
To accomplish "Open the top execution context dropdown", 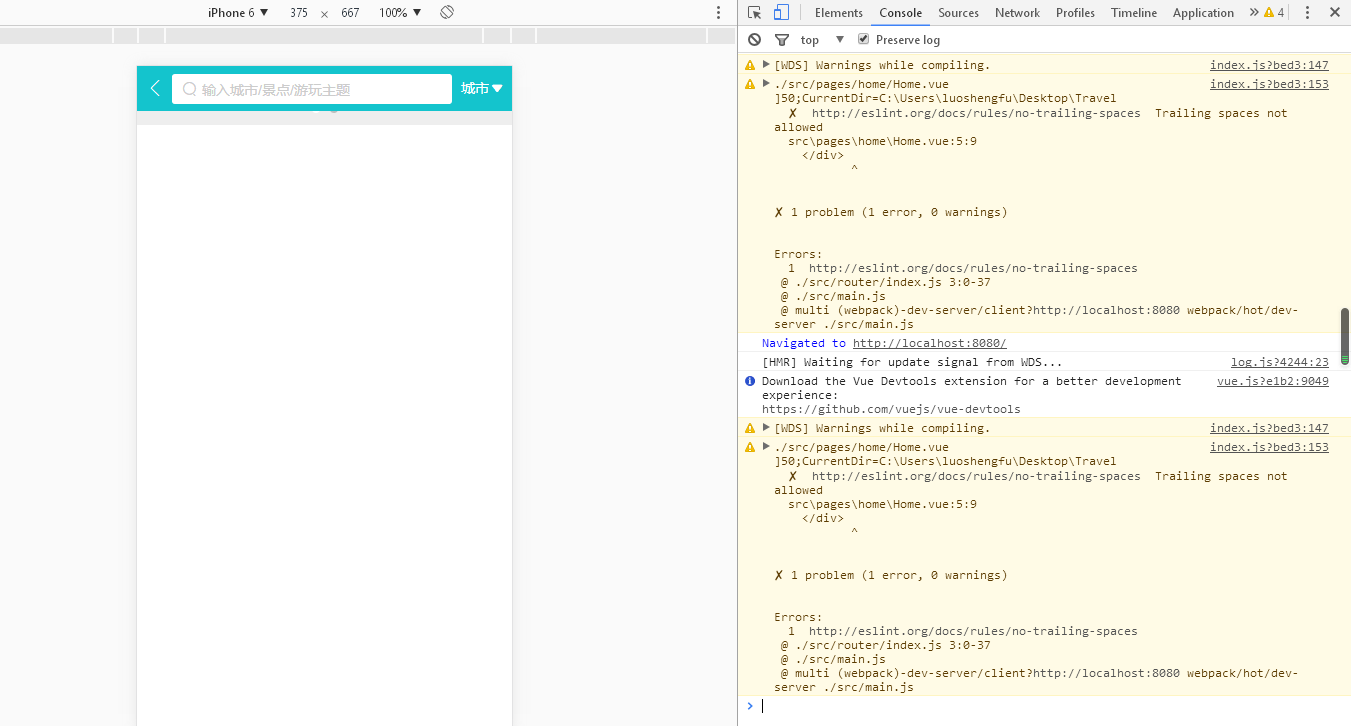I will point(822,40).
